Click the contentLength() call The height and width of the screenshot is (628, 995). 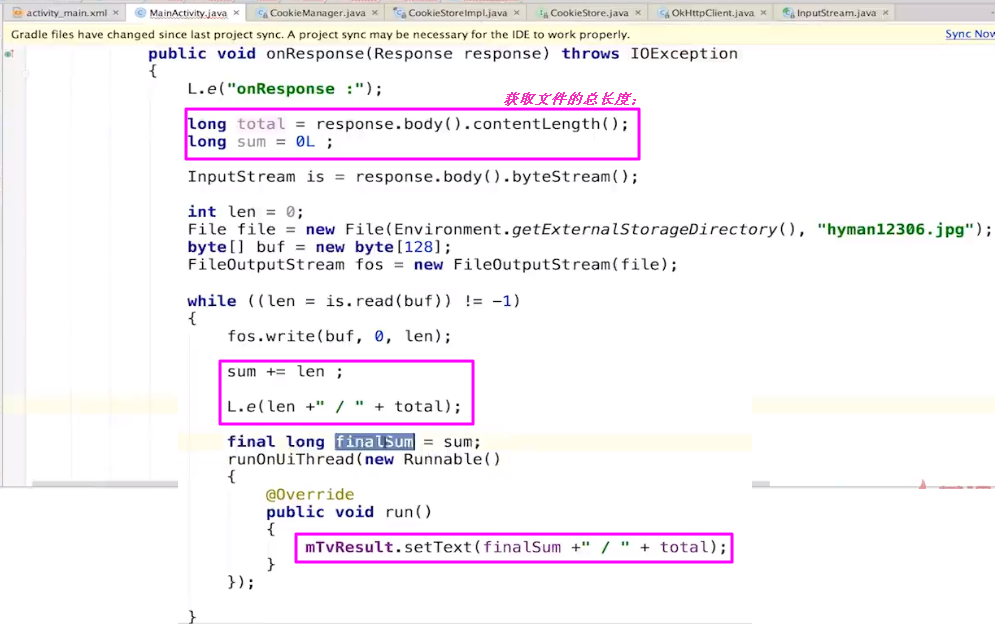[x=545, y=124]
